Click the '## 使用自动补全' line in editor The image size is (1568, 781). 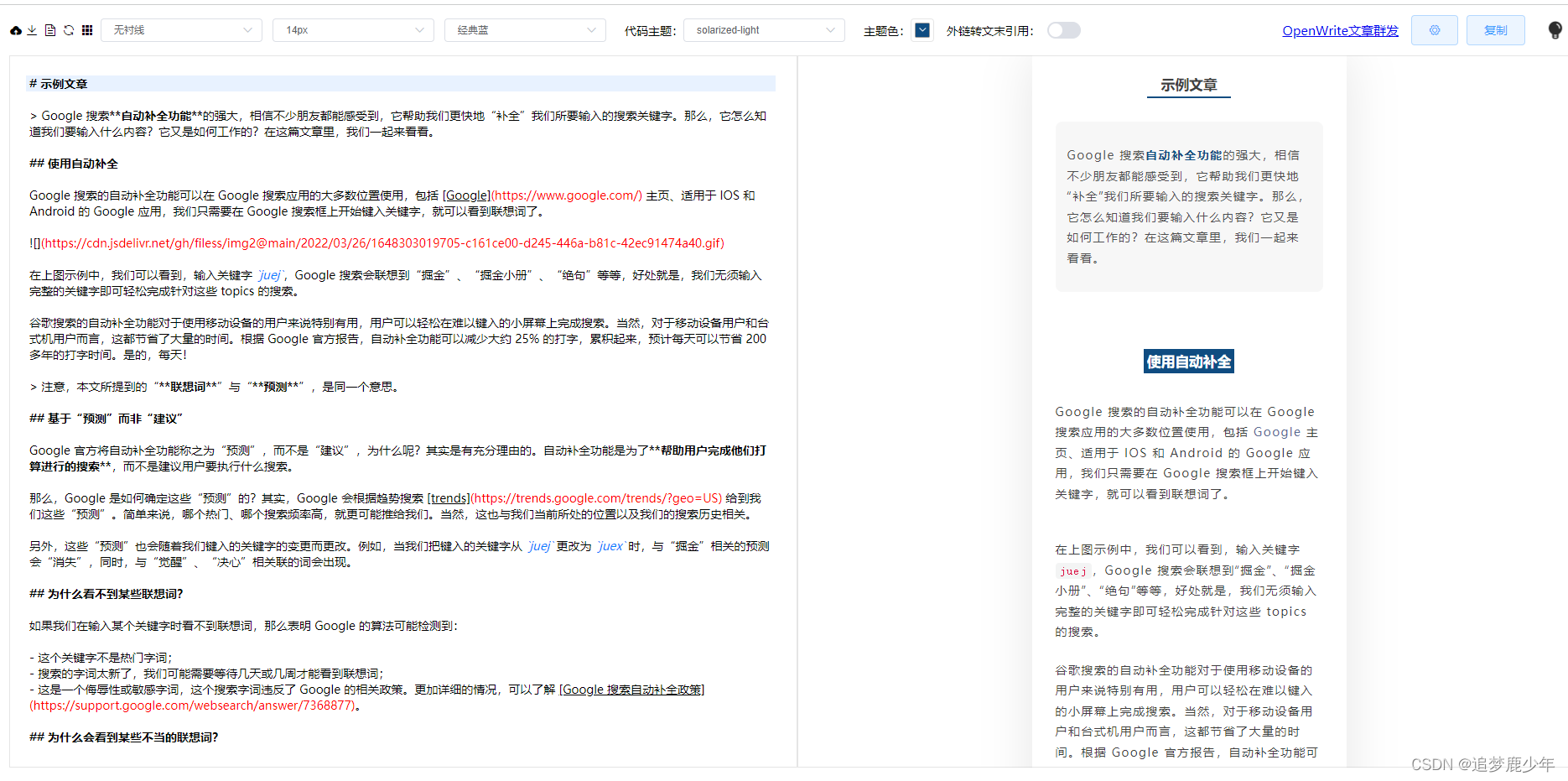(x=74, y=164)
